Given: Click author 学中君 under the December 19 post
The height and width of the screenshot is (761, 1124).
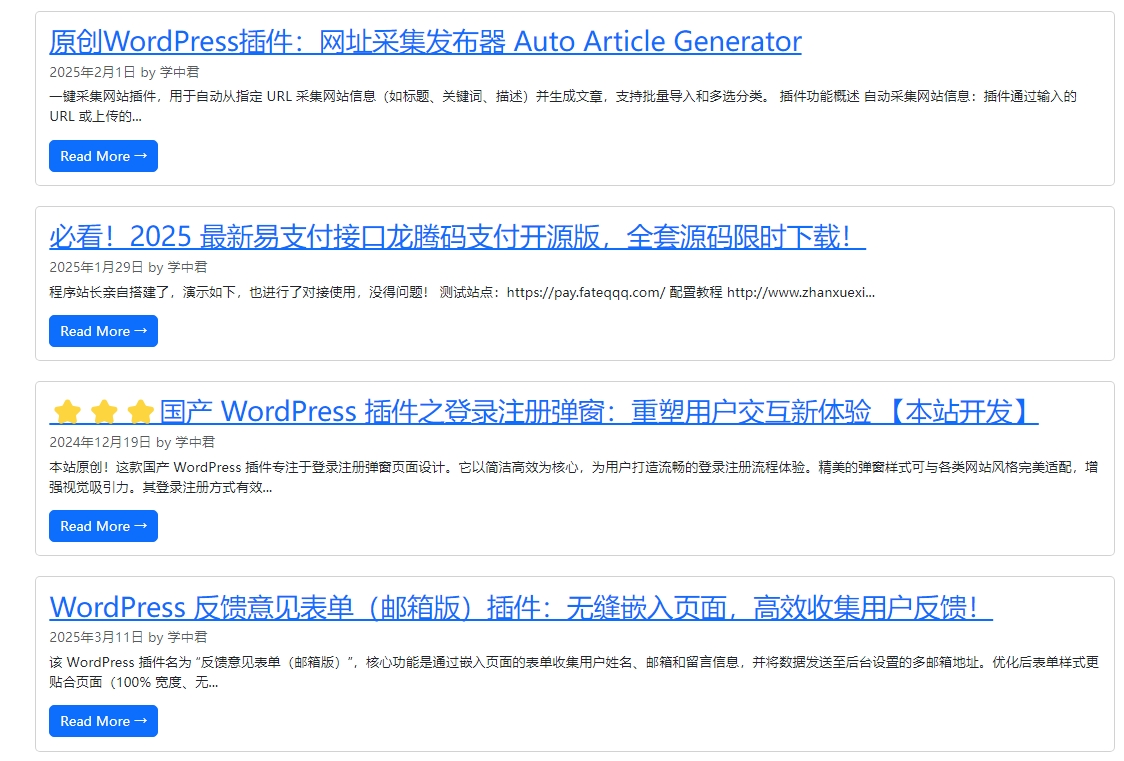Looking at the screenshot, I should coord(197,441).
